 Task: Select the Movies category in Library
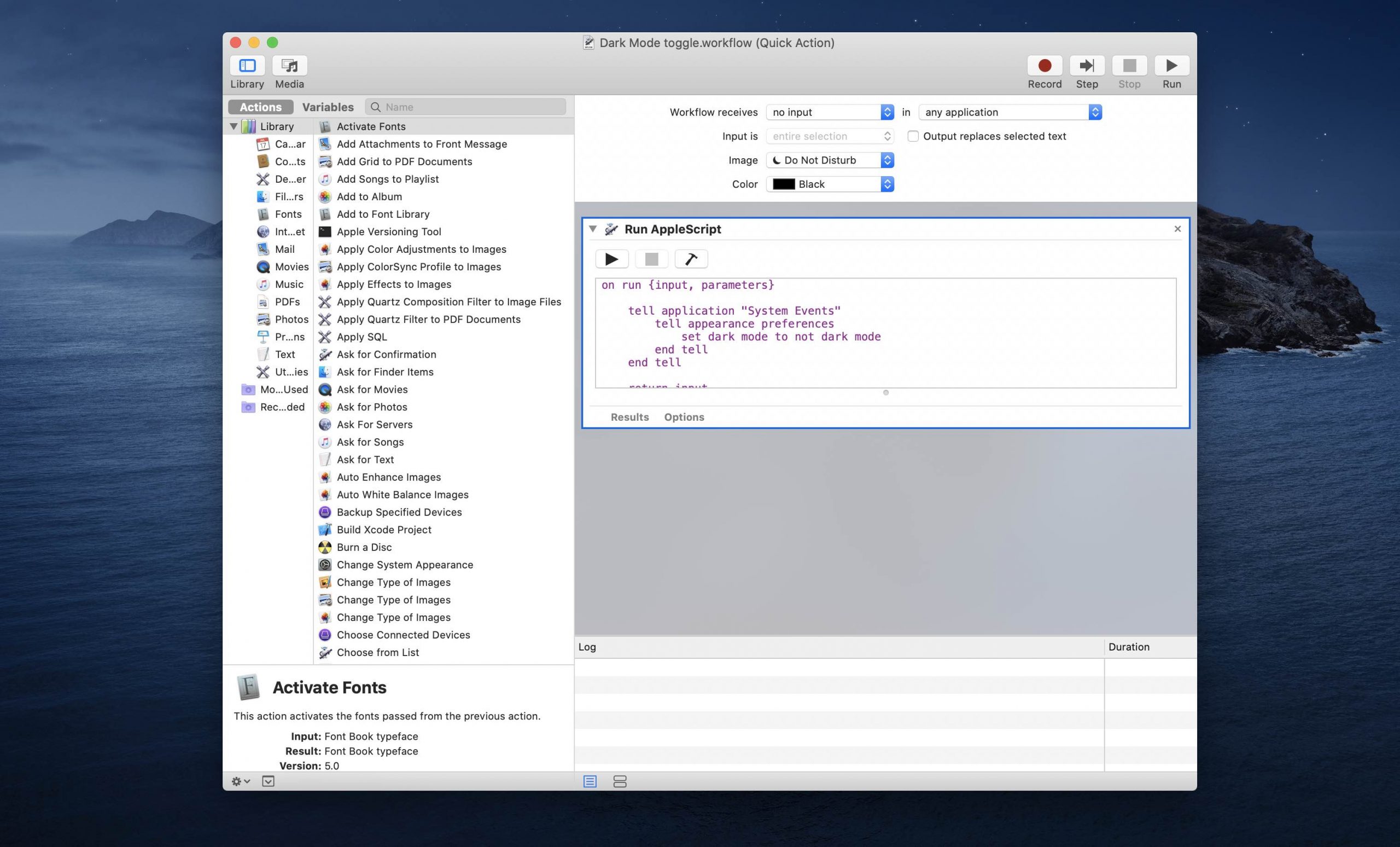282,266
